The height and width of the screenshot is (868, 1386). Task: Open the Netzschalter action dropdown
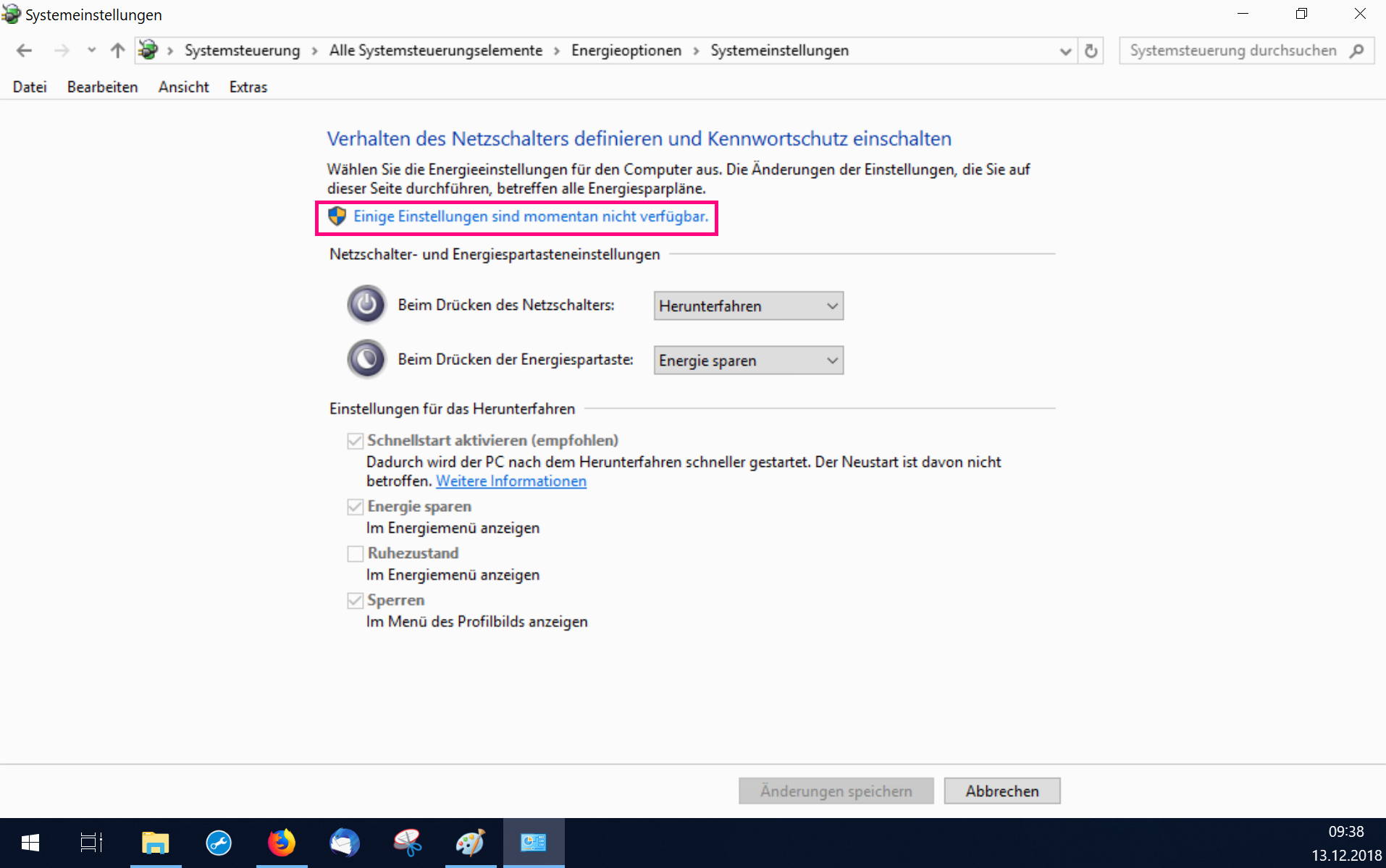pos(748,306)
